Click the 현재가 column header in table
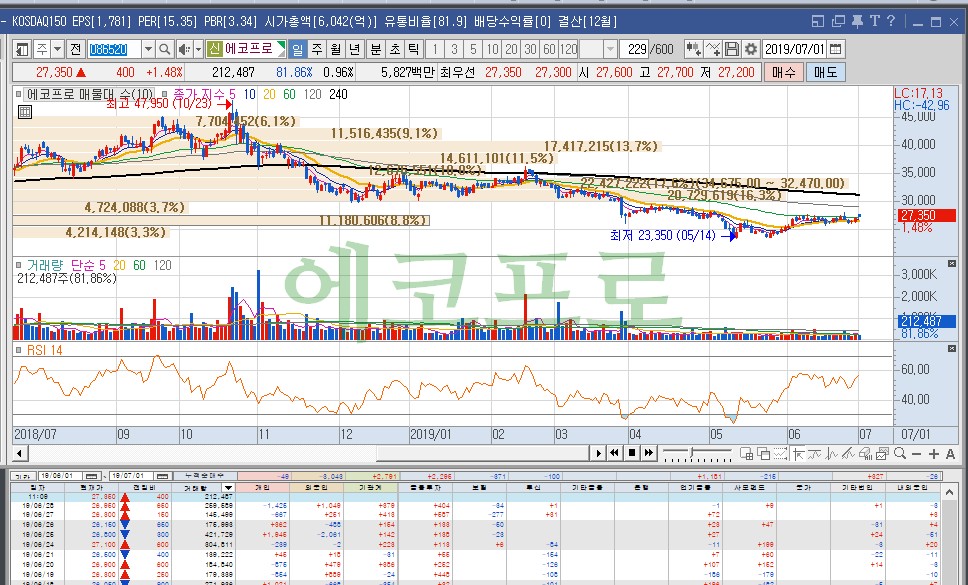Screen dimensions: 968x585 [x=92, y=488]
